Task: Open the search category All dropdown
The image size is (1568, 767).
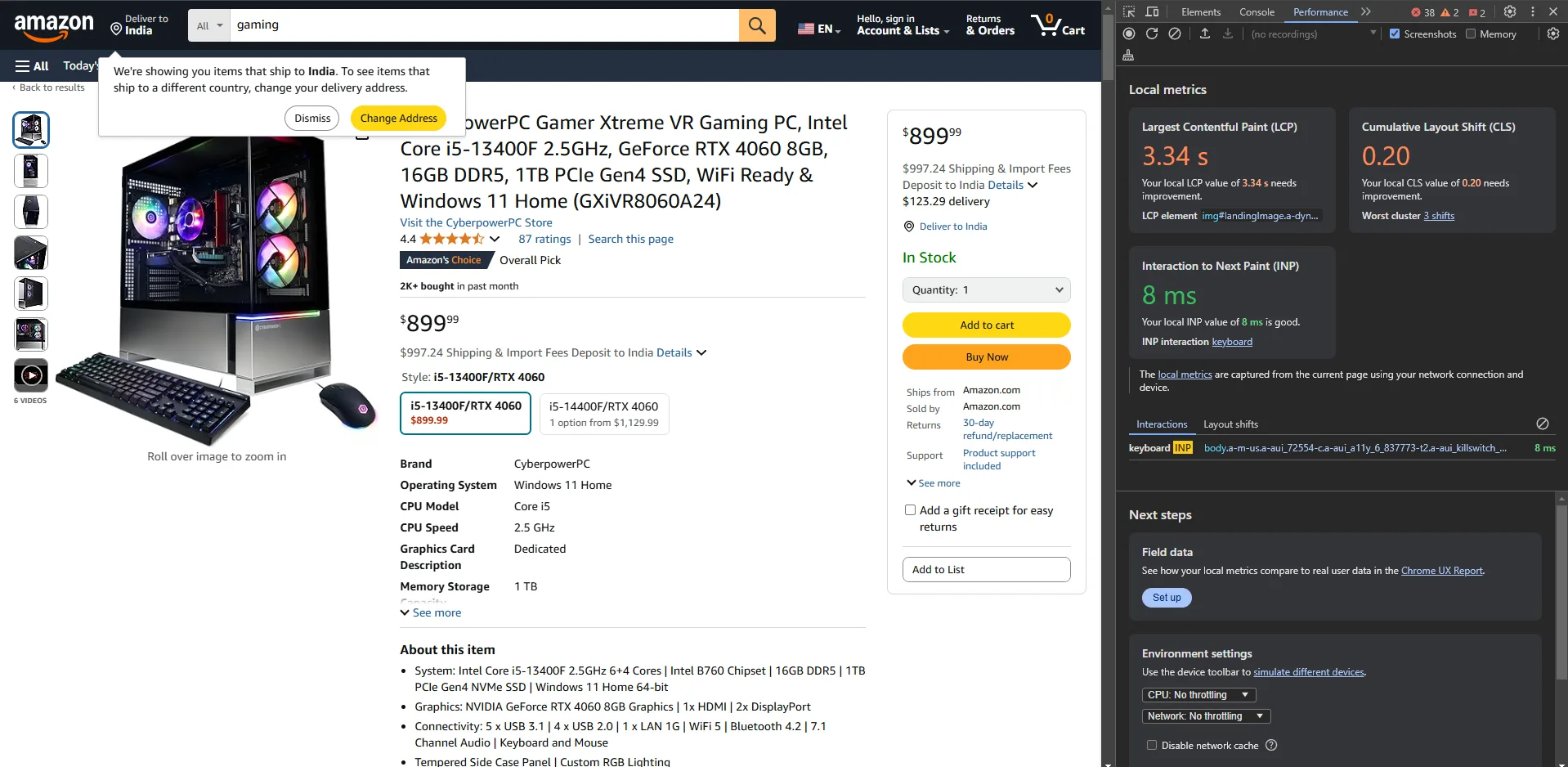Action: (209, 25)
